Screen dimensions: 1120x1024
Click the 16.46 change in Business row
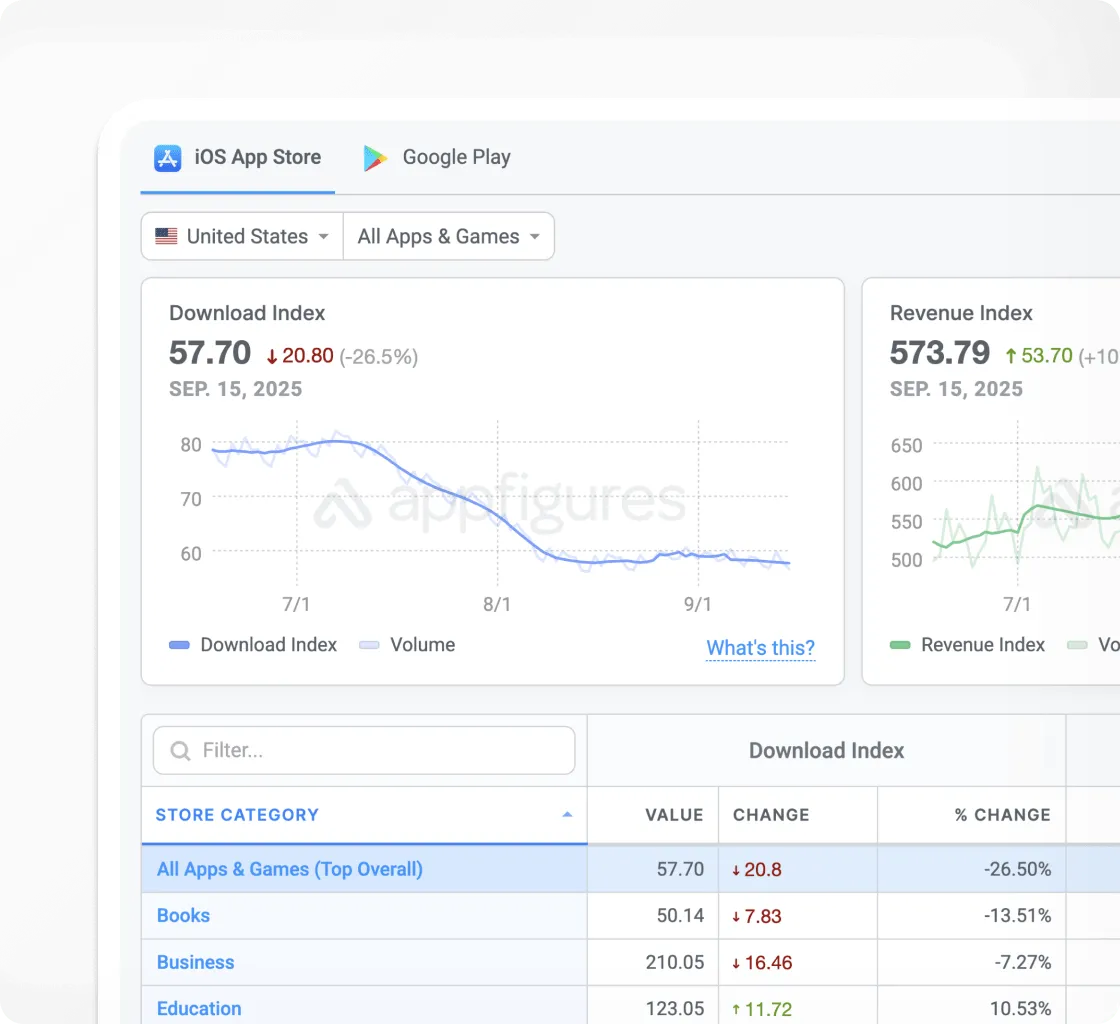pos(762,963)
